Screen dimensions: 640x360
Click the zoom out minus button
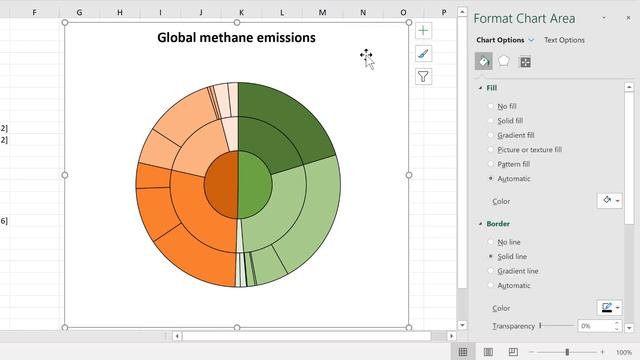tap(531, 352)
